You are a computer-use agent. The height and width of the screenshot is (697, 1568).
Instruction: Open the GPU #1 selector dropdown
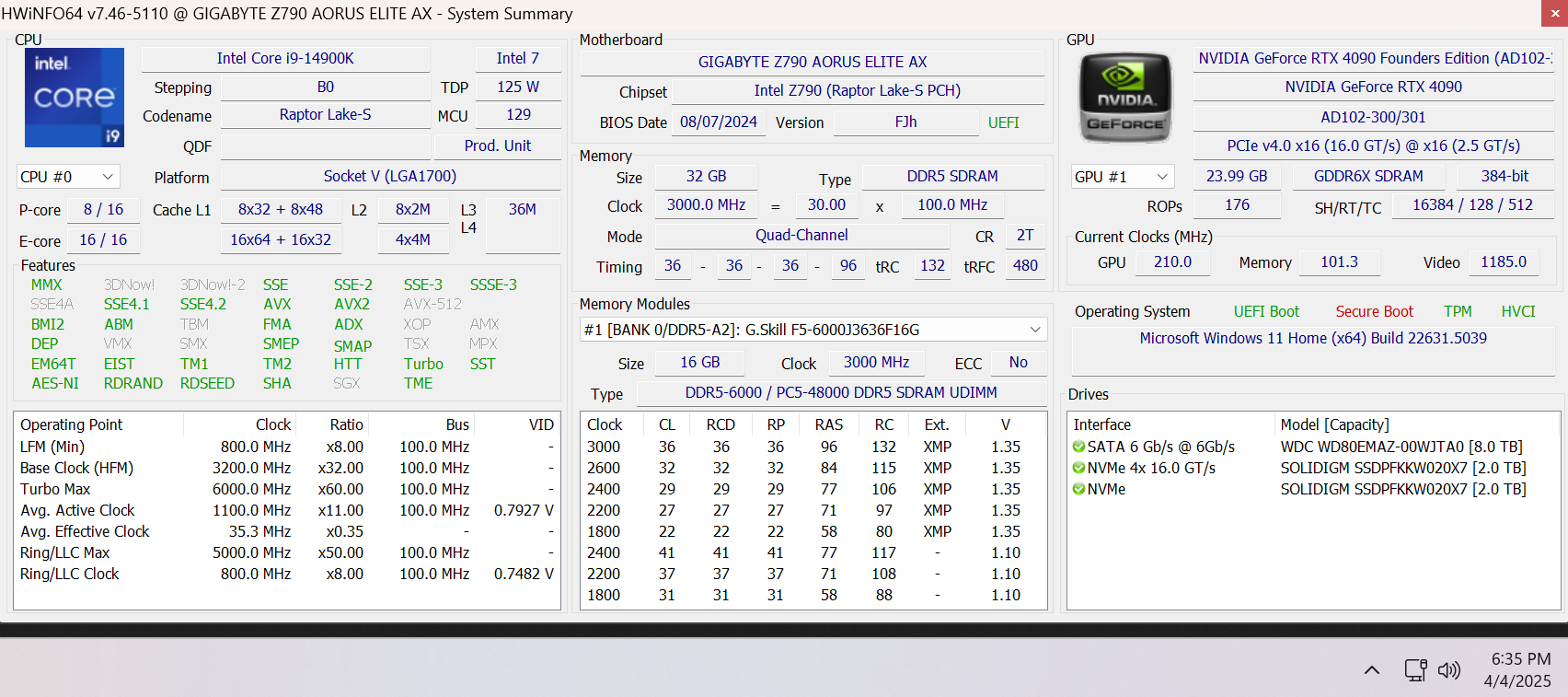(x=1123, y=177)
